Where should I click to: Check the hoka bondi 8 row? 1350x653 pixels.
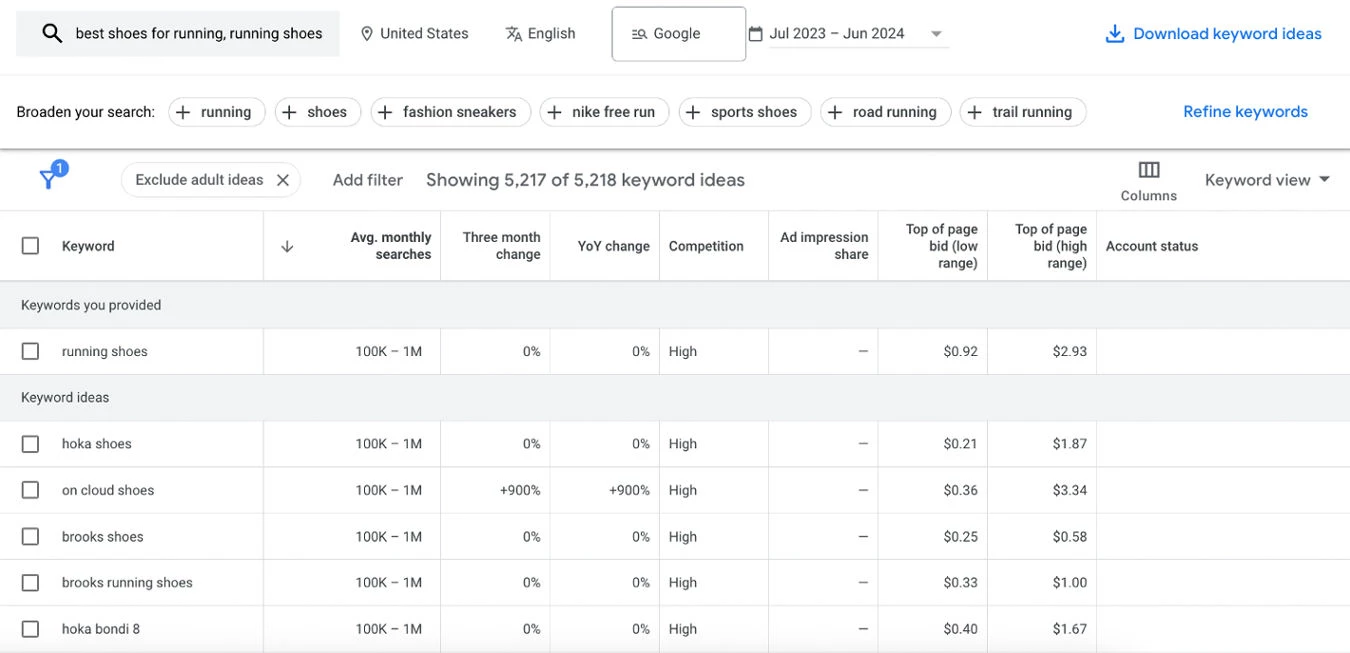[x=31, y=629]
